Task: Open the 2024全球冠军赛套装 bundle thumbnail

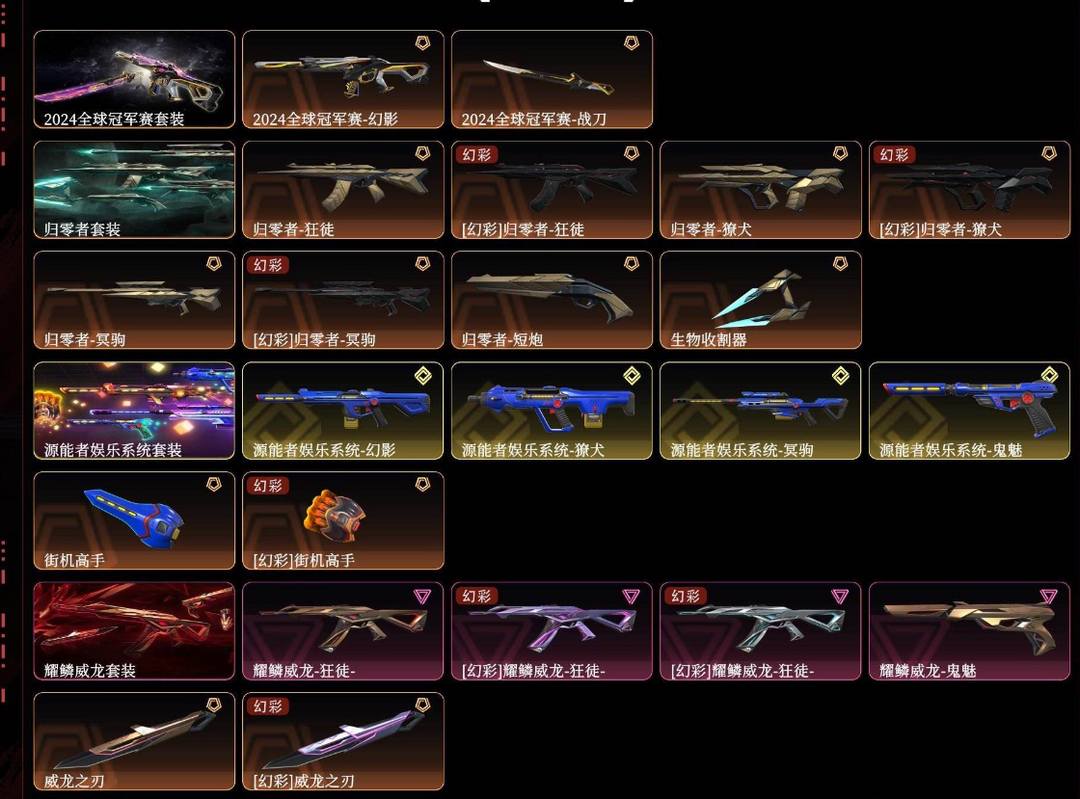Action: (x=134, y=79)
